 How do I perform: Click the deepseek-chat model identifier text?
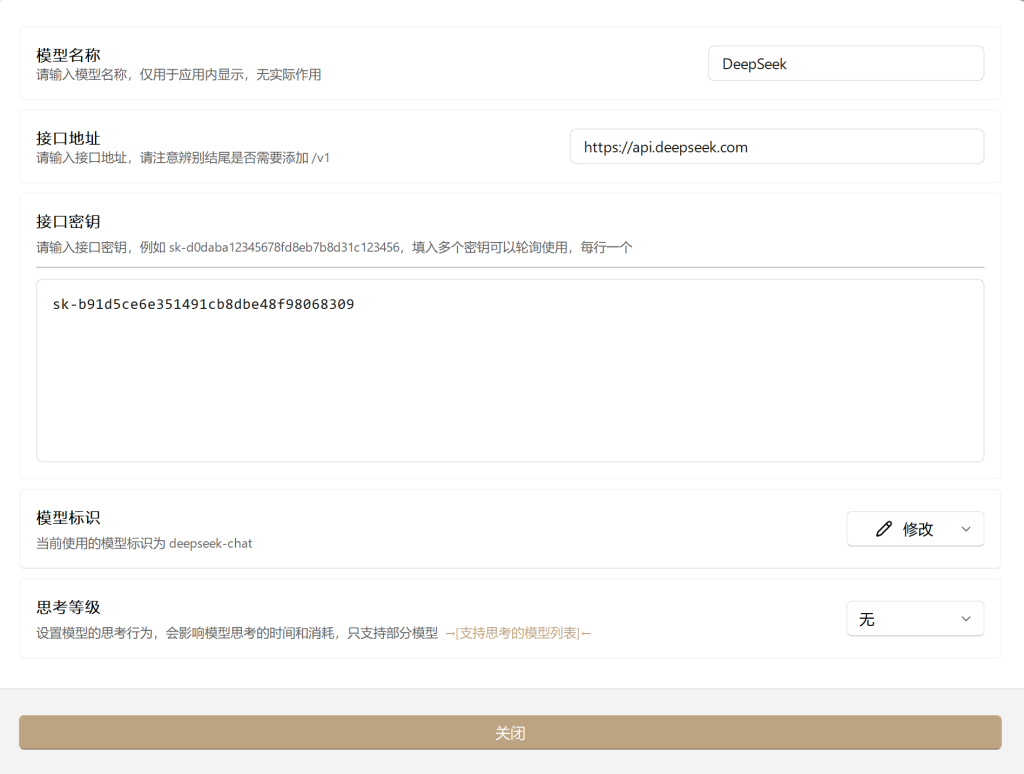tap(210, 544)
